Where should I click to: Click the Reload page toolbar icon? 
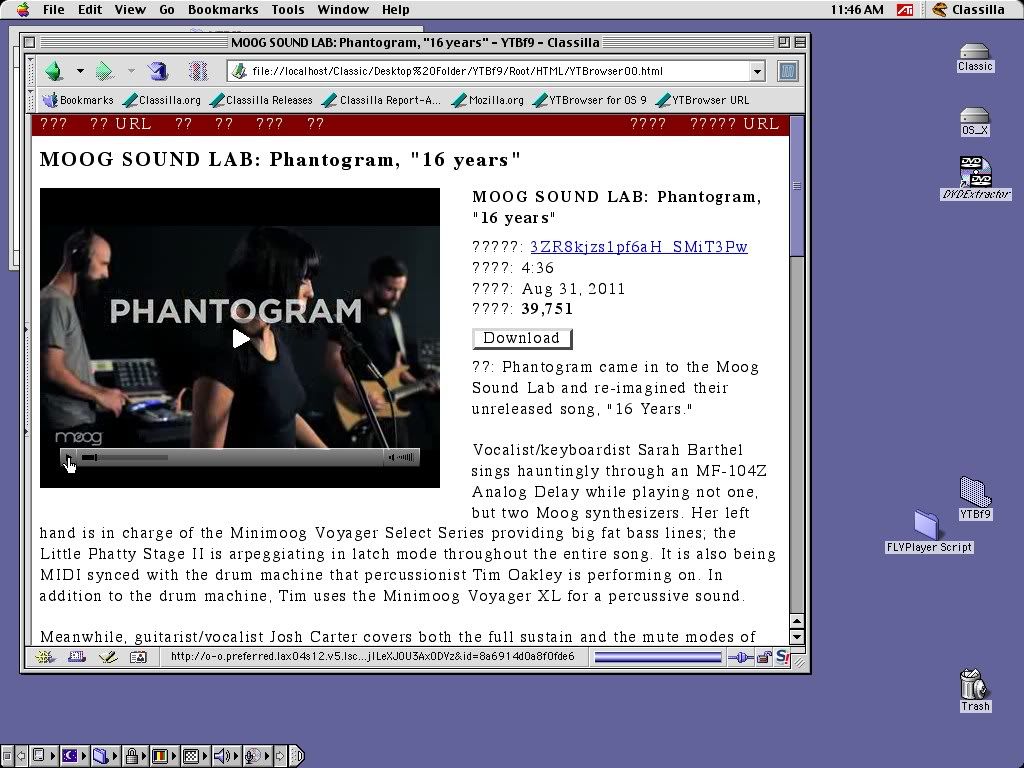click(x=157, y=71)
